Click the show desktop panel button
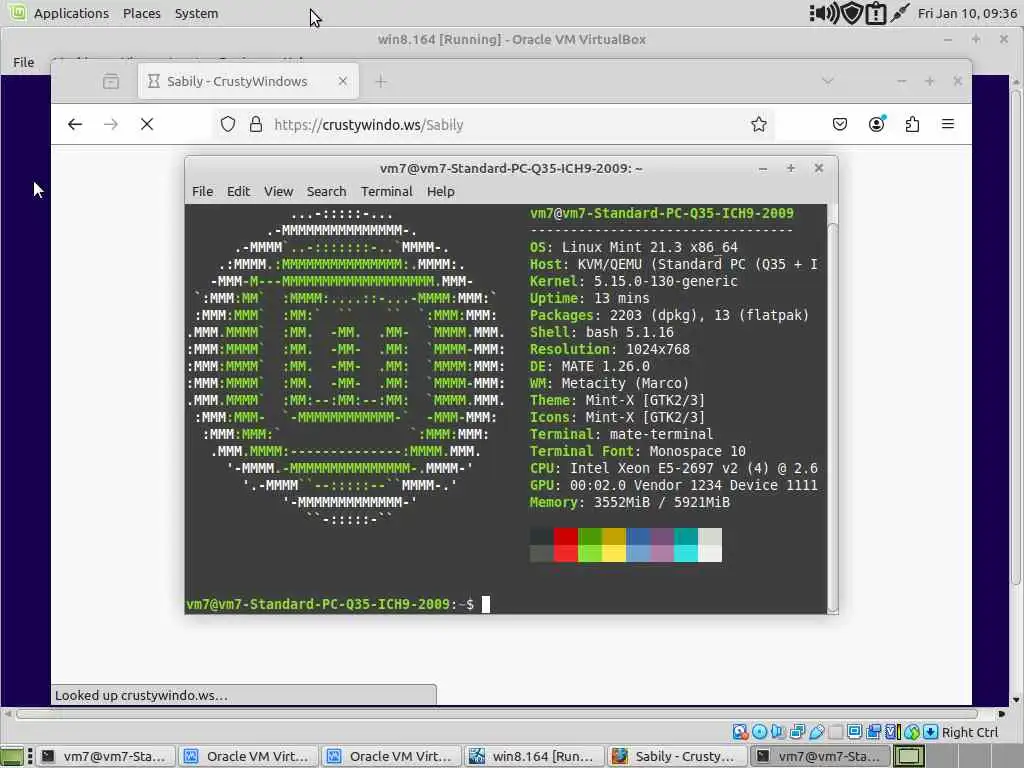1024x768 pixels. (12, 756)
